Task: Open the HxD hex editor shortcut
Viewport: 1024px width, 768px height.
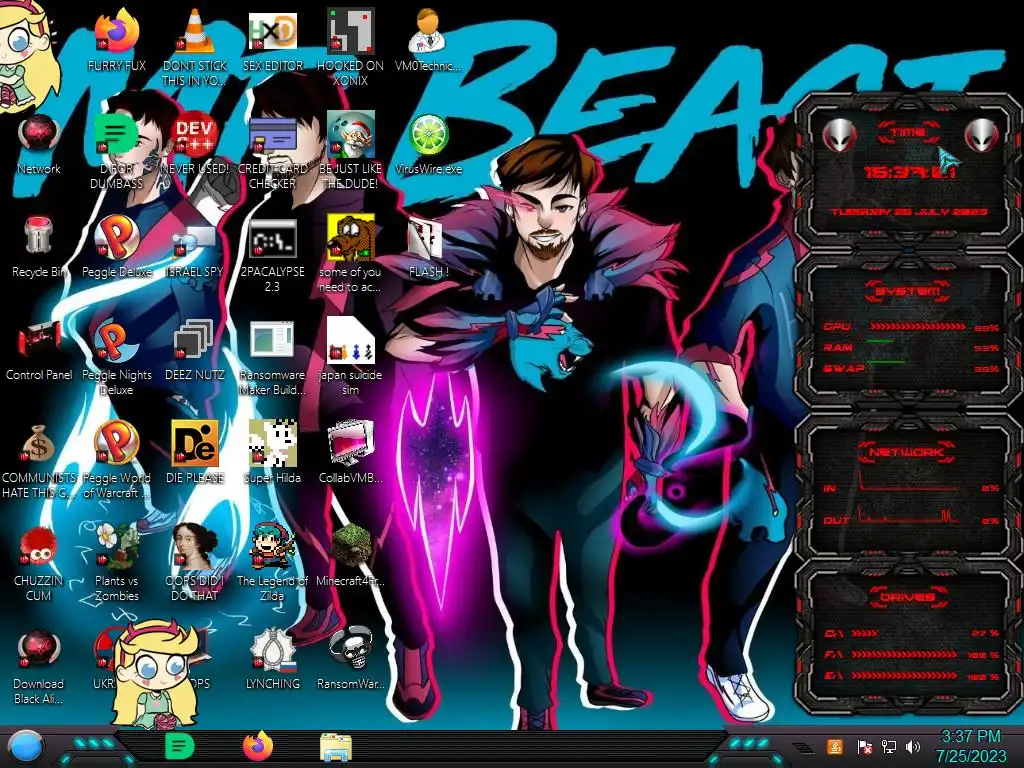Action: coord(272,31)
